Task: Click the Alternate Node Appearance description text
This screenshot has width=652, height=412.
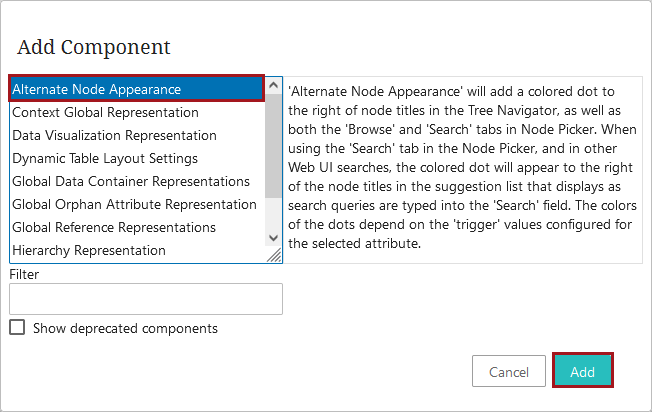Action: point(462,167)
